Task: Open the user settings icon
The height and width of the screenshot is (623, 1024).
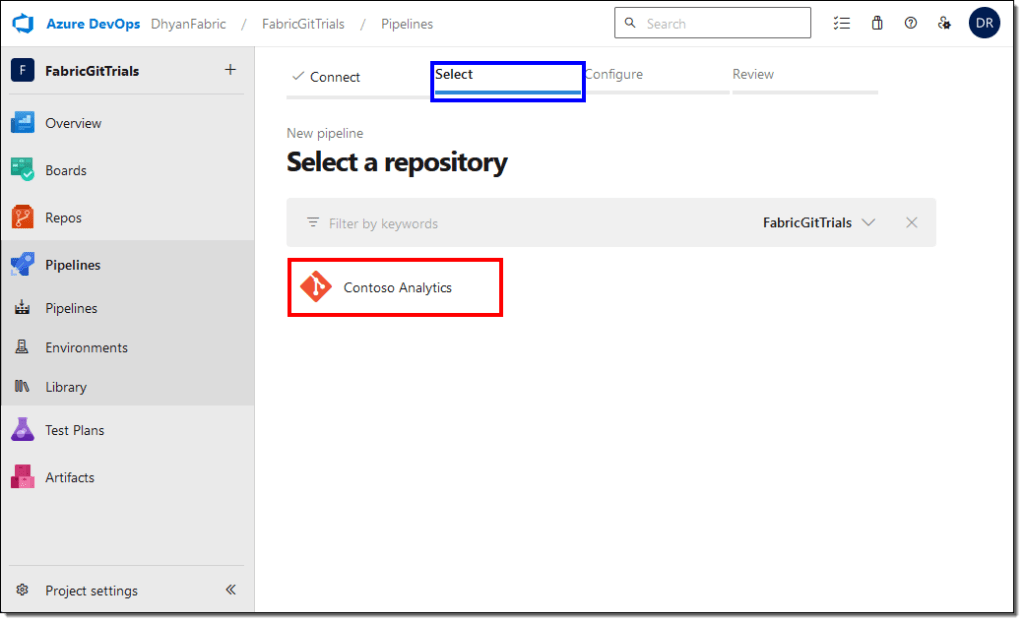Action: (944, 23)
